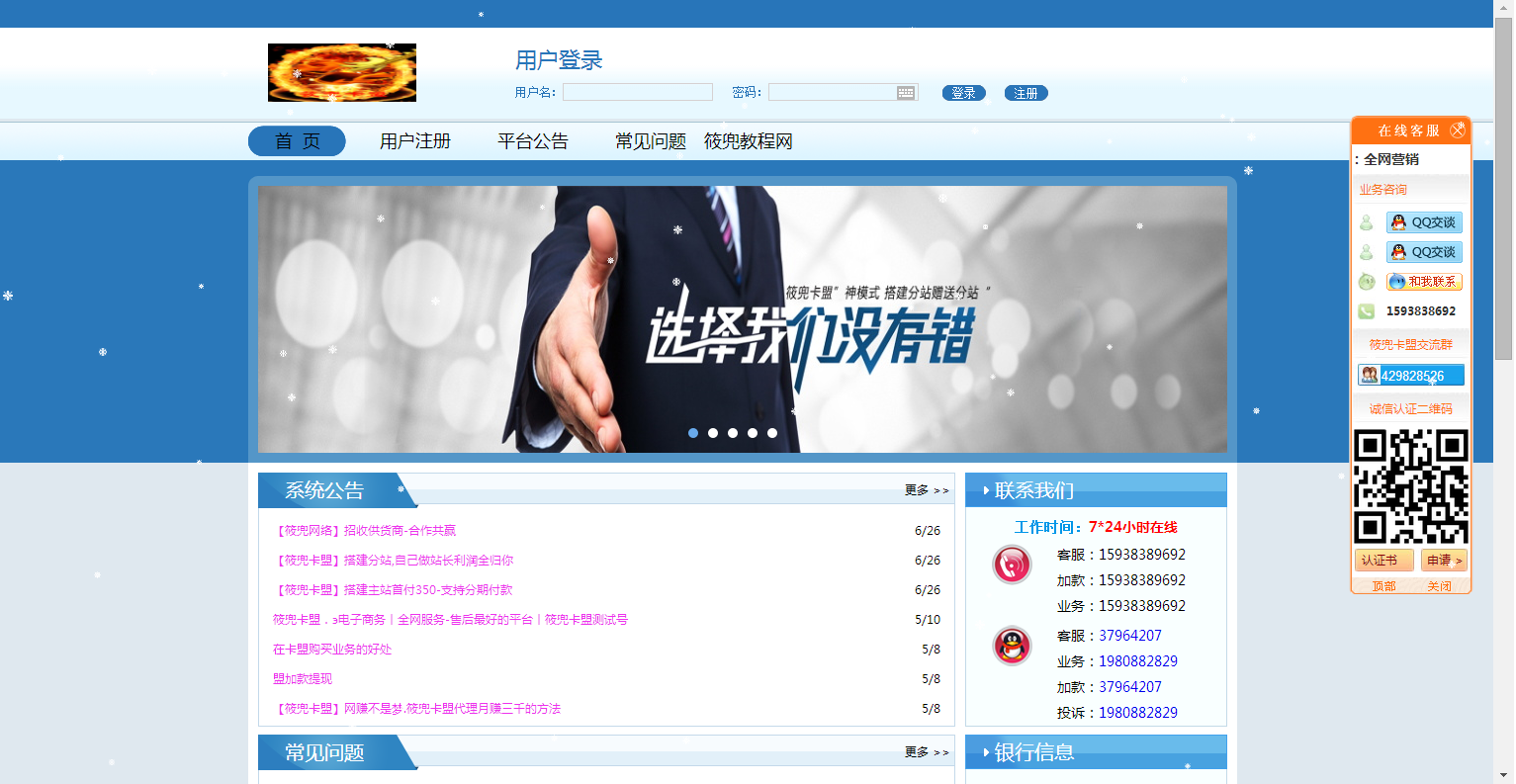Viewport: 1516px width, 784px height.
Task: Close the 在线客服 widget with X icon
Action: [1458, 131]
